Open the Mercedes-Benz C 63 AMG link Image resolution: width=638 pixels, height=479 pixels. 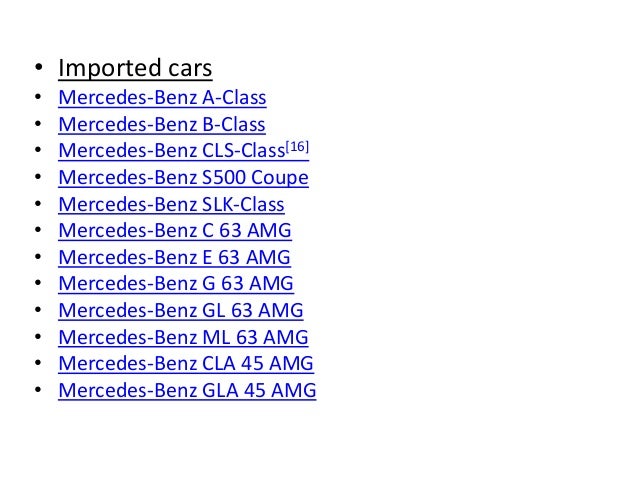click(175, 230)
